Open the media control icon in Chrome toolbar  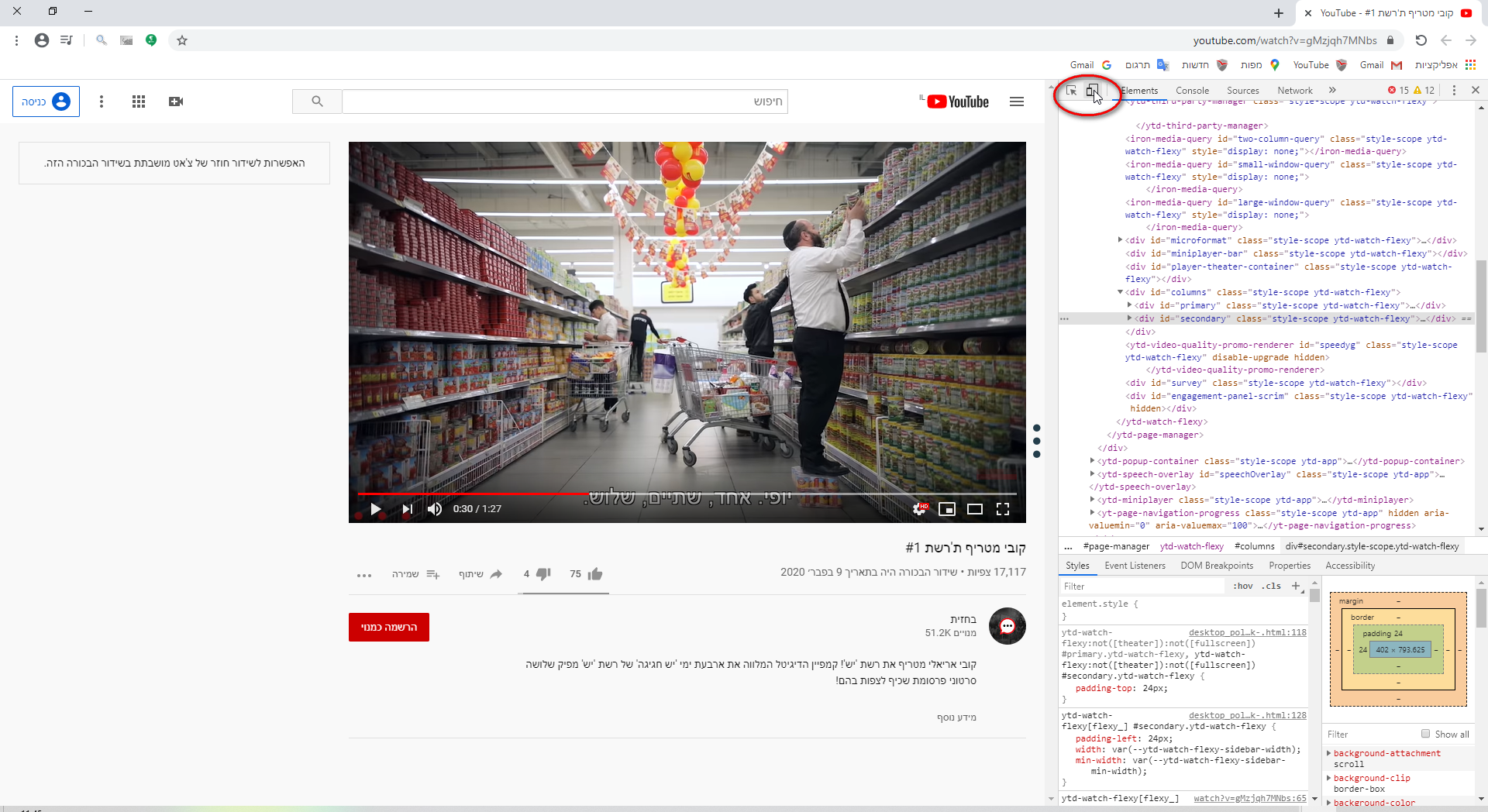[x=67, y=40]
